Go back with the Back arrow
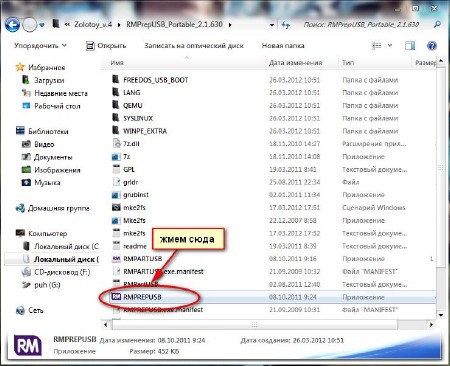Image resolution: width=450 pixels, height=366 pixels. click(x=12, y=25)
